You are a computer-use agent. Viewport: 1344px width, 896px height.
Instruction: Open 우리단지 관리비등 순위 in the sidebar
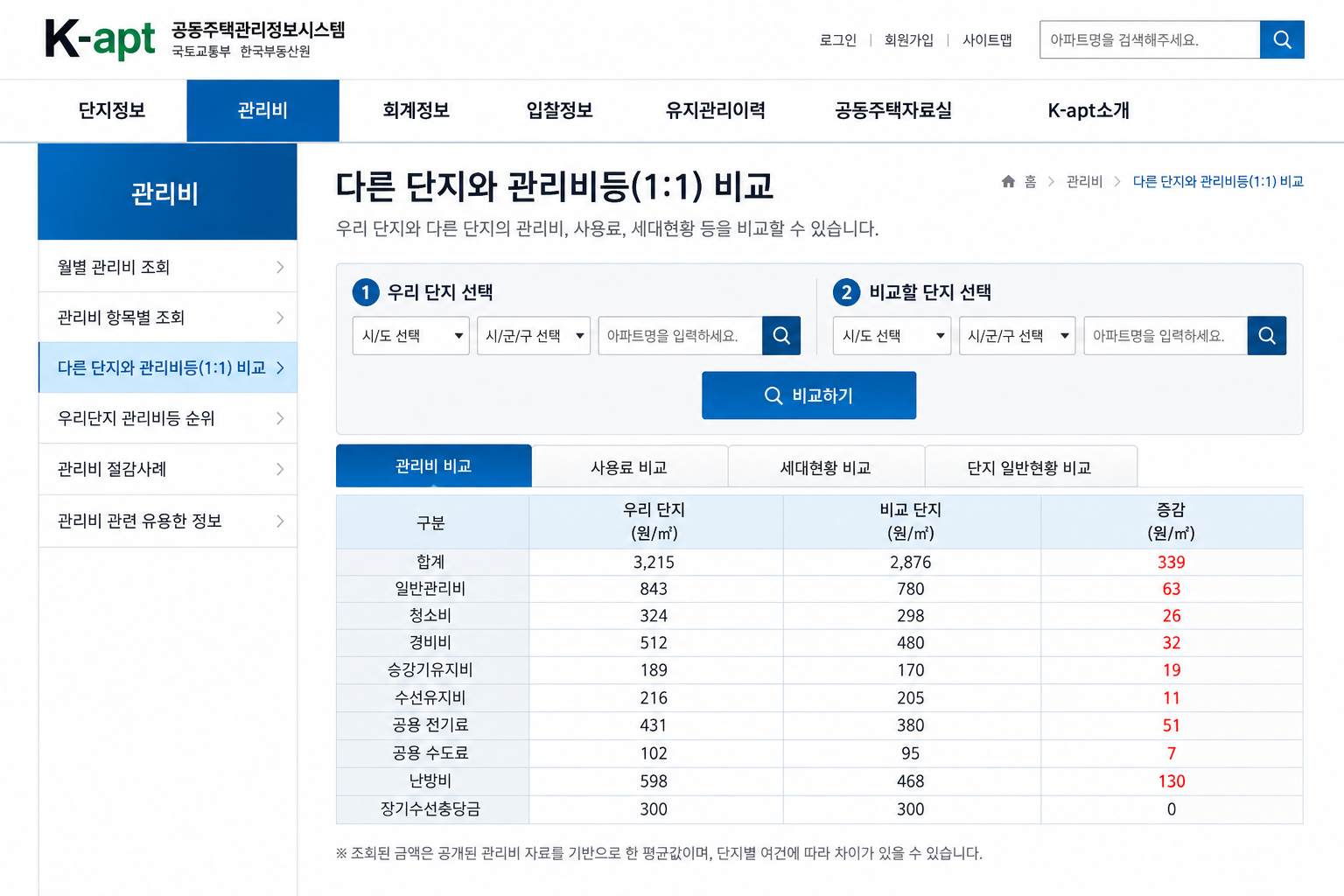click(168, 418)
